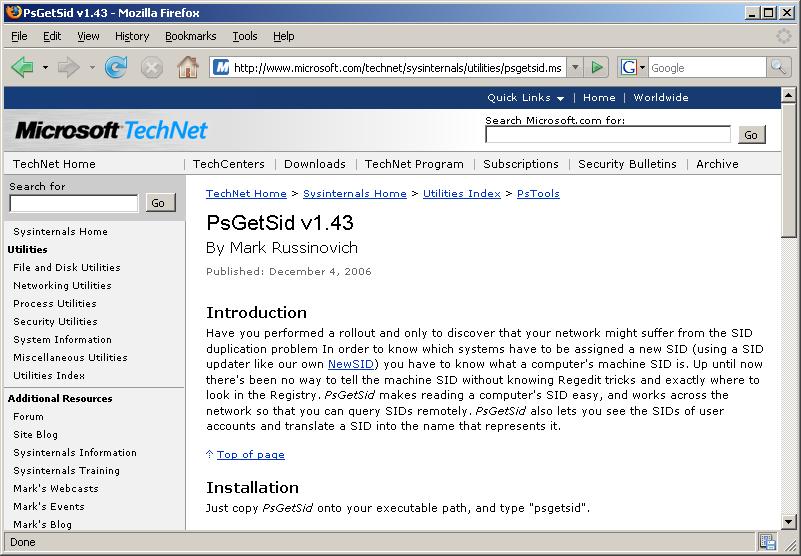Open Miscellaneous Utilities sidebar link
This screenshot has width=801, height=556.
(x=70, y=358)
